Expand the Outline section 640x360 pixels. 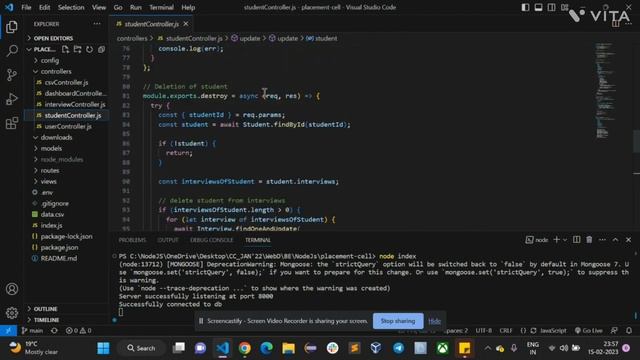tap(45, 309)
